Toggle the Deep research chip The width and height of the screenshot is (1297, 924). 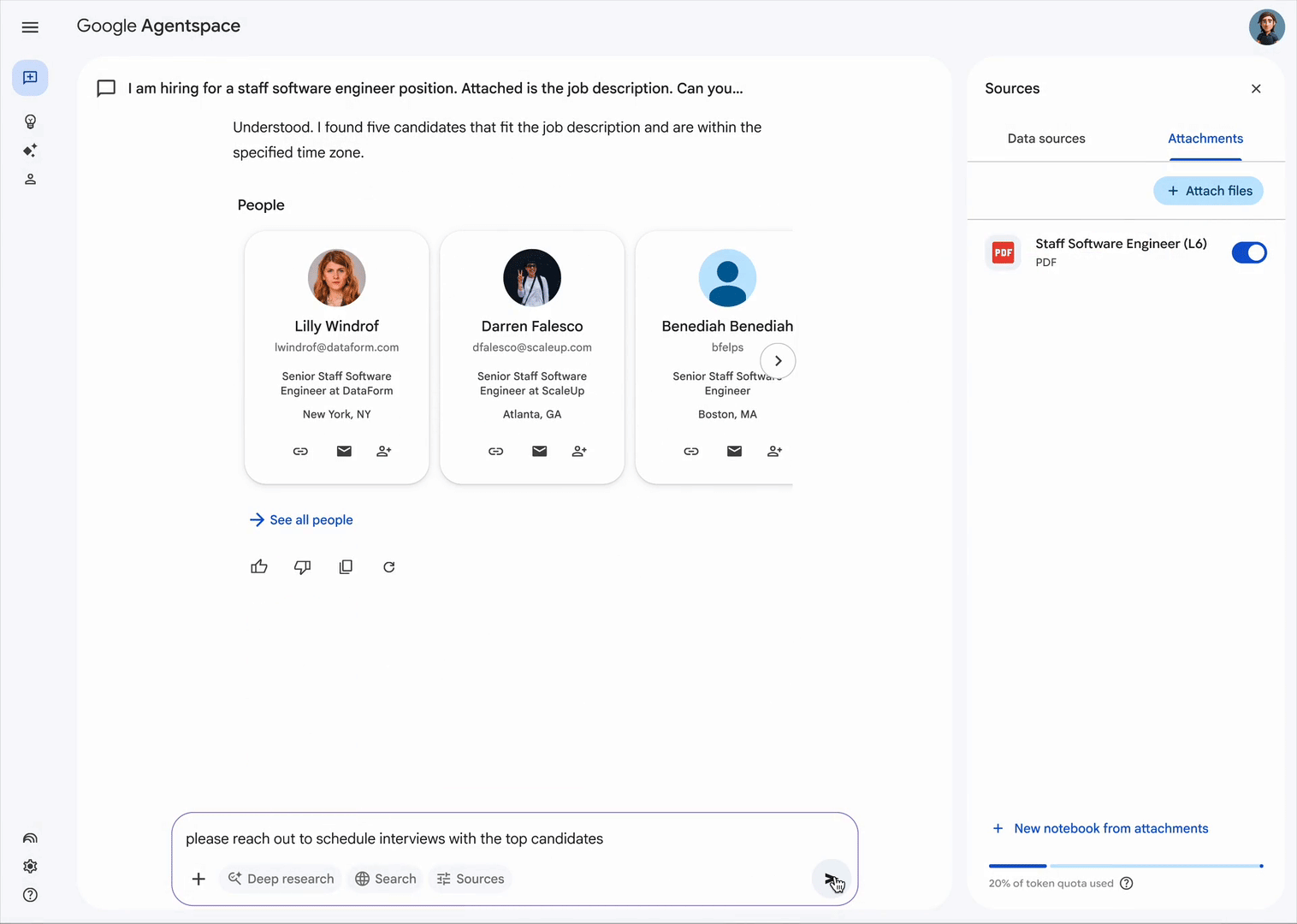281,879
